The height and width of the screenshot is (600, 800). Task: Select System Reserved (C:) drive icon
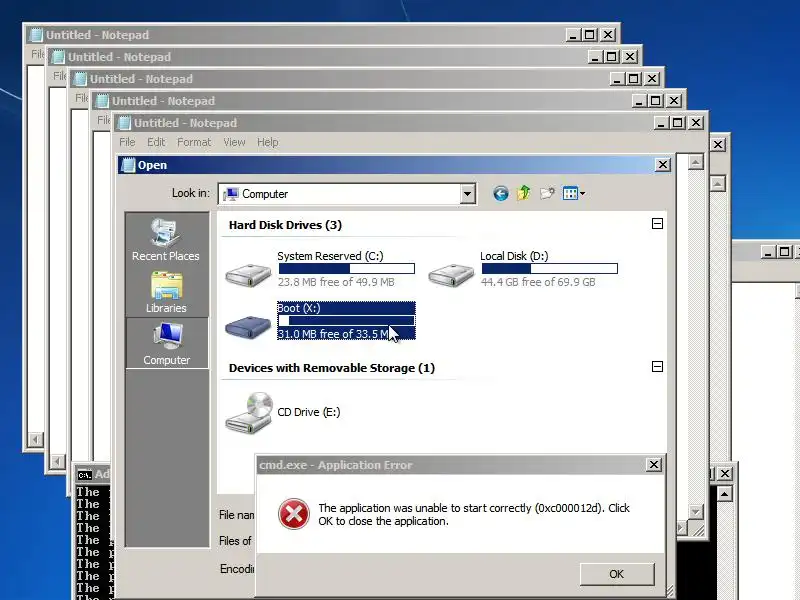[248, 275]
